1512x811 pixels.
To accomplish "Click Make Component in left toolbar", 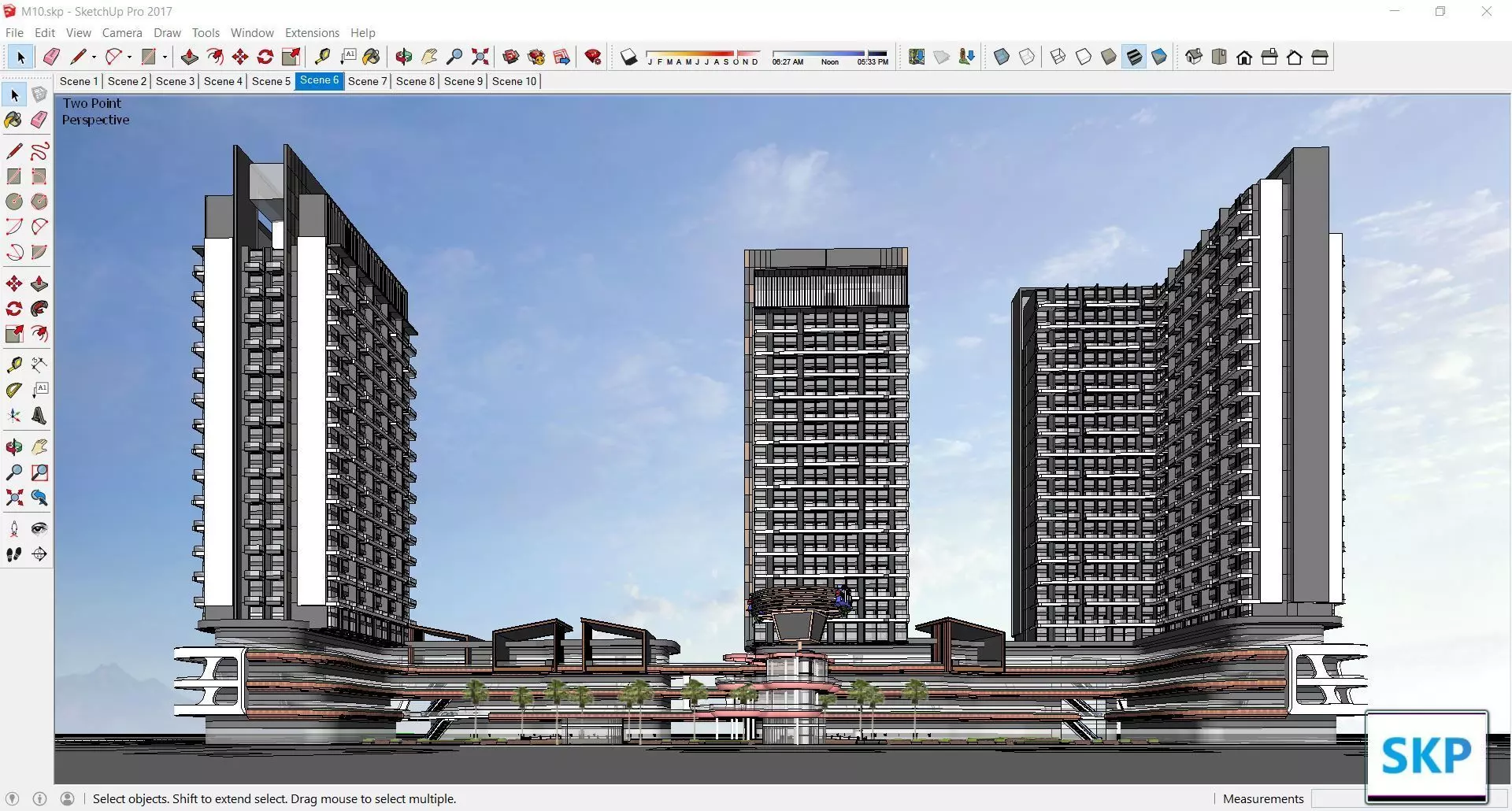I will point(39,95).
